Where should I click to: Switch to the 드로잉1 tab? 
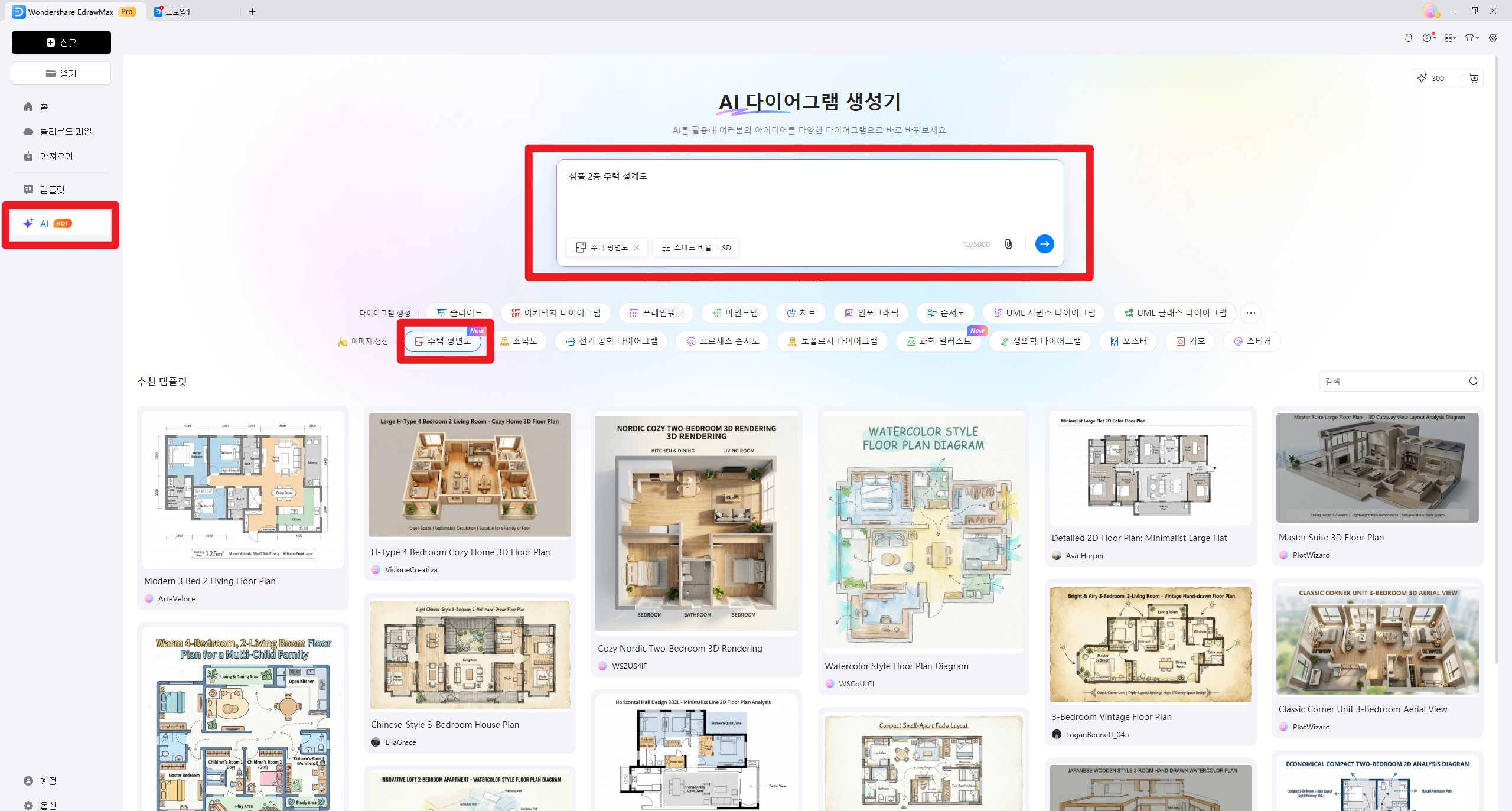177,11
